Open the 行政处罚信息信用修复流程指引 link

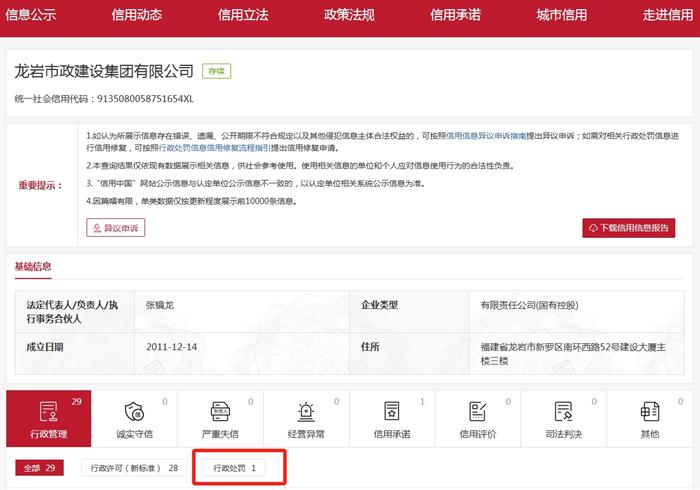tap(211, 148)
